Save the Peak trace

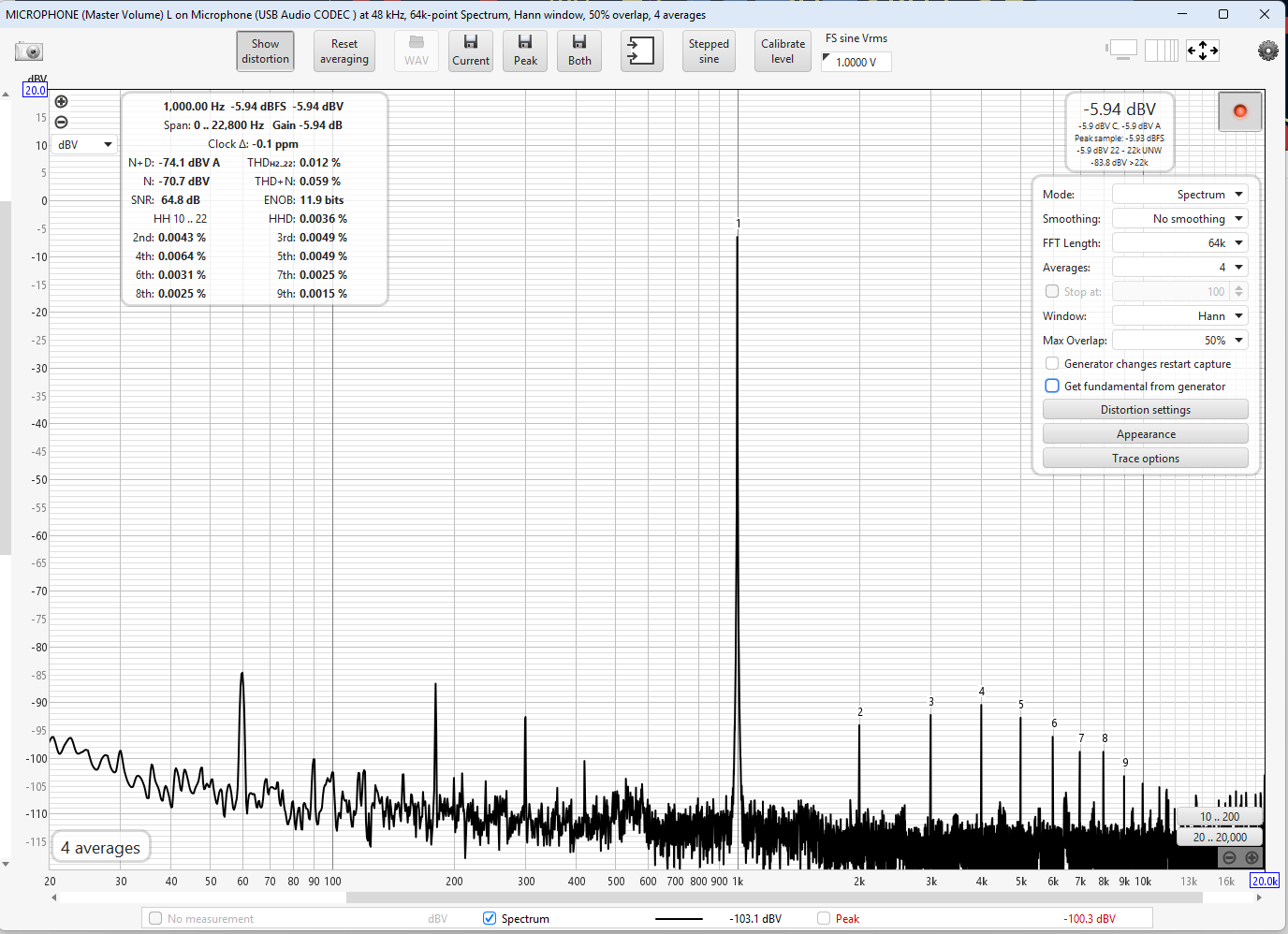coord(525,51)
